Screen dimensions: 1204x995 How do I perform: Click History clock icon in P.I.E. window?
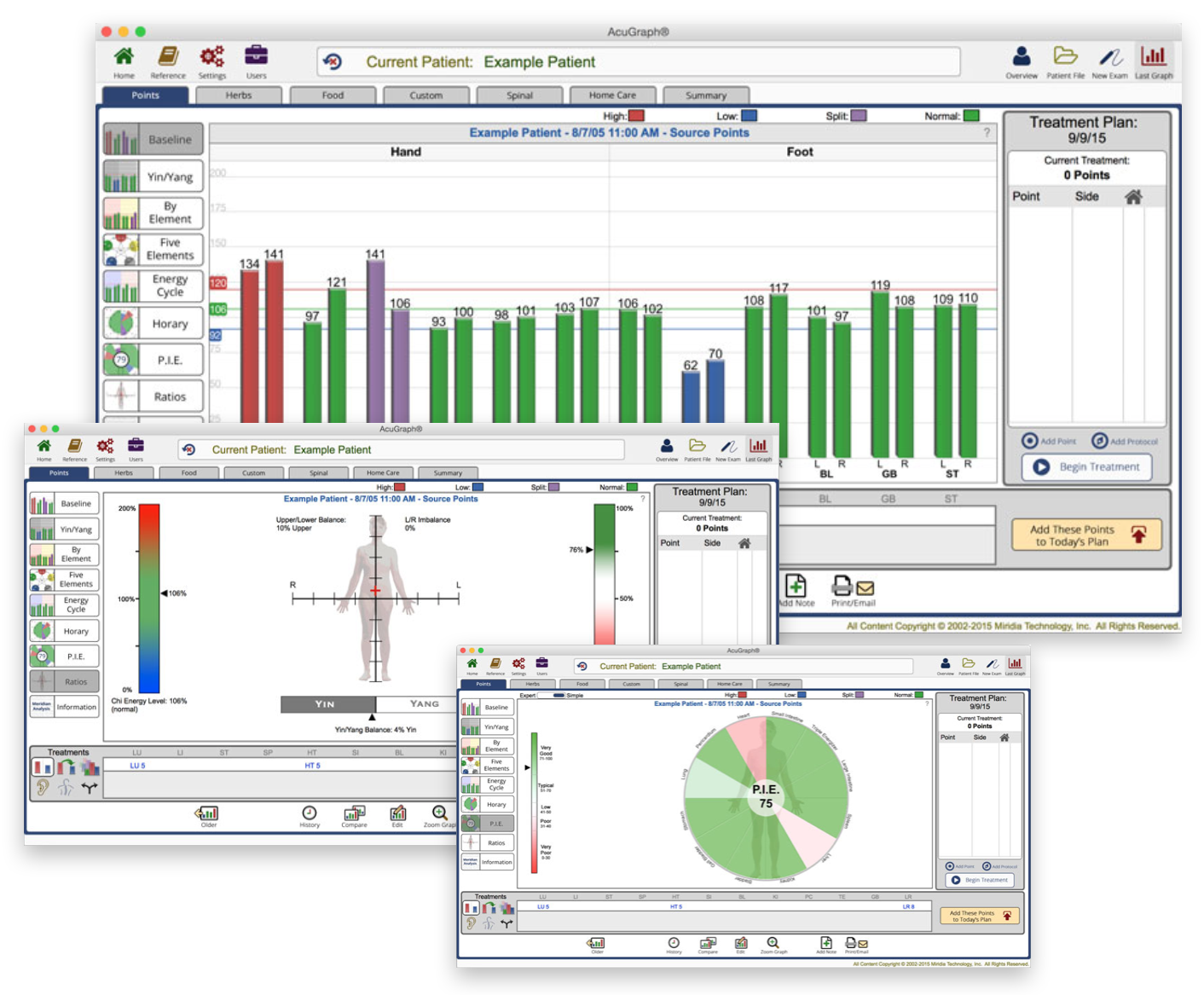pos(674,943)
